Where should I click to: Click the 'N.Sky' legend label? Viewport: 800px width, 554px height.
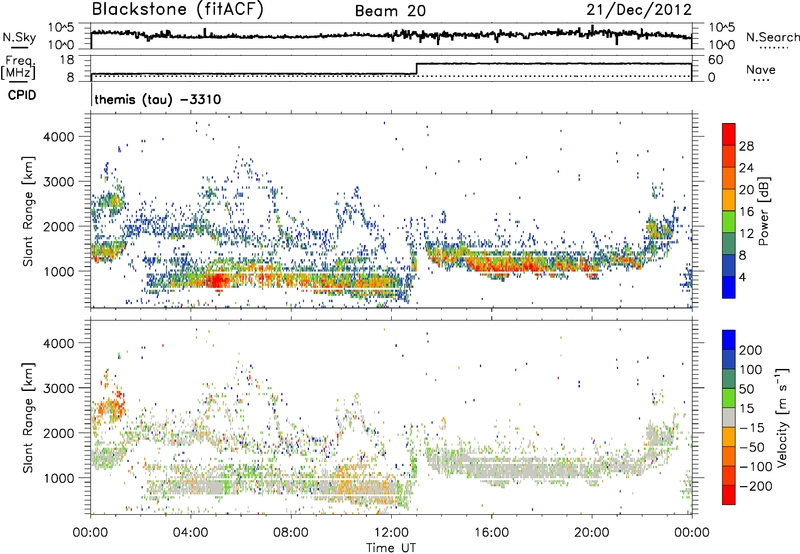[19, 37]
